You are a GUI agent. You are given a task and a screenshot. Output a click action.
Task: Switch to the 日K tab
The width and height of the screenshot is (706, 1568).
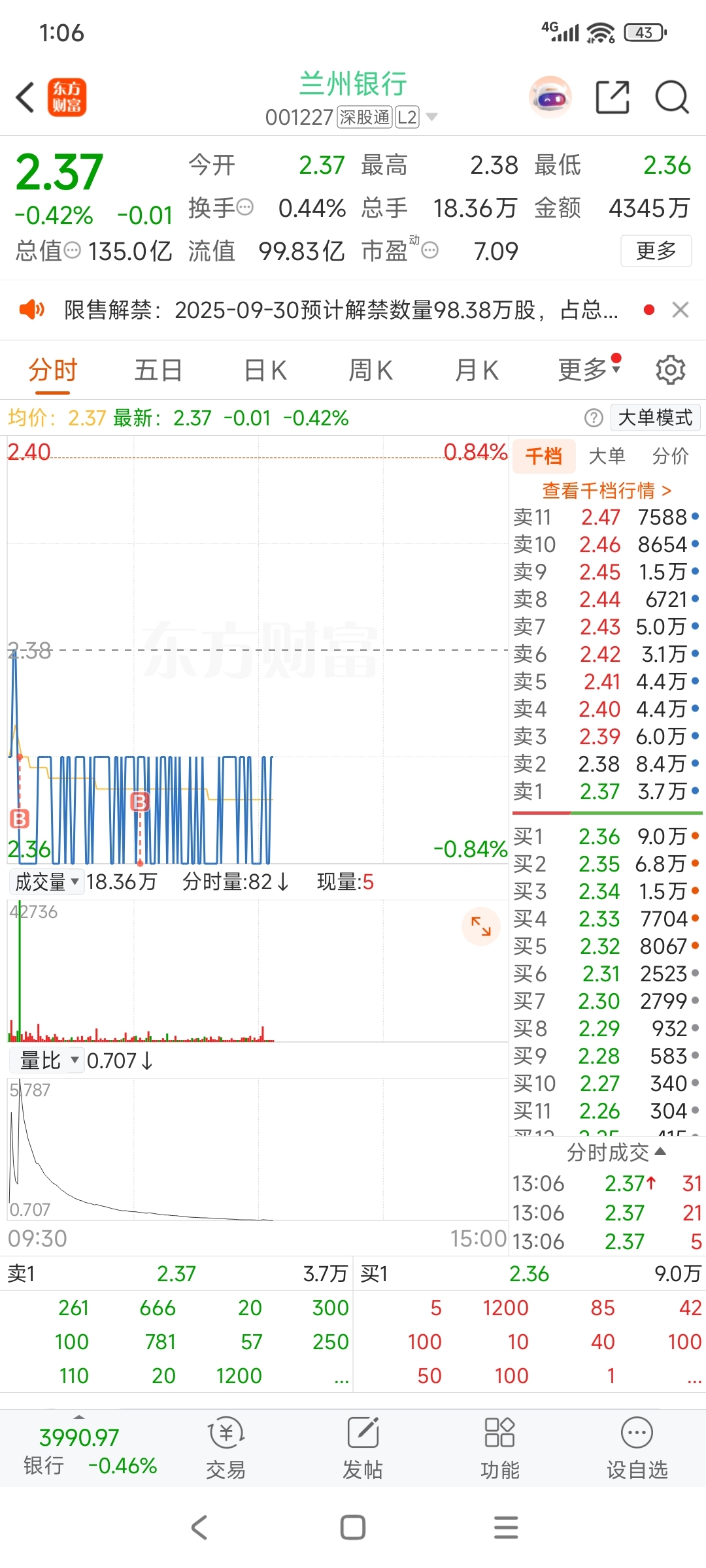(265, 370)
